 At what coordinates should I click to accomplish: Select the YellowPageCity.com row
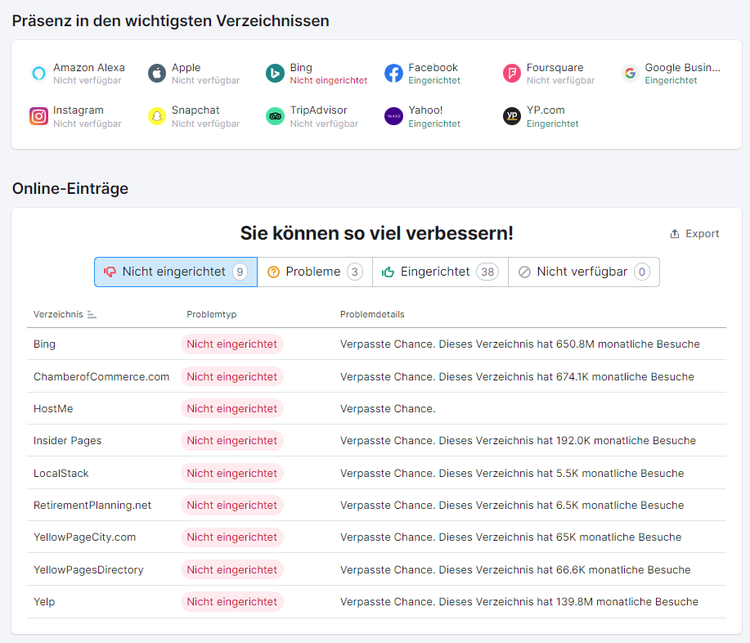click(376, 537)
